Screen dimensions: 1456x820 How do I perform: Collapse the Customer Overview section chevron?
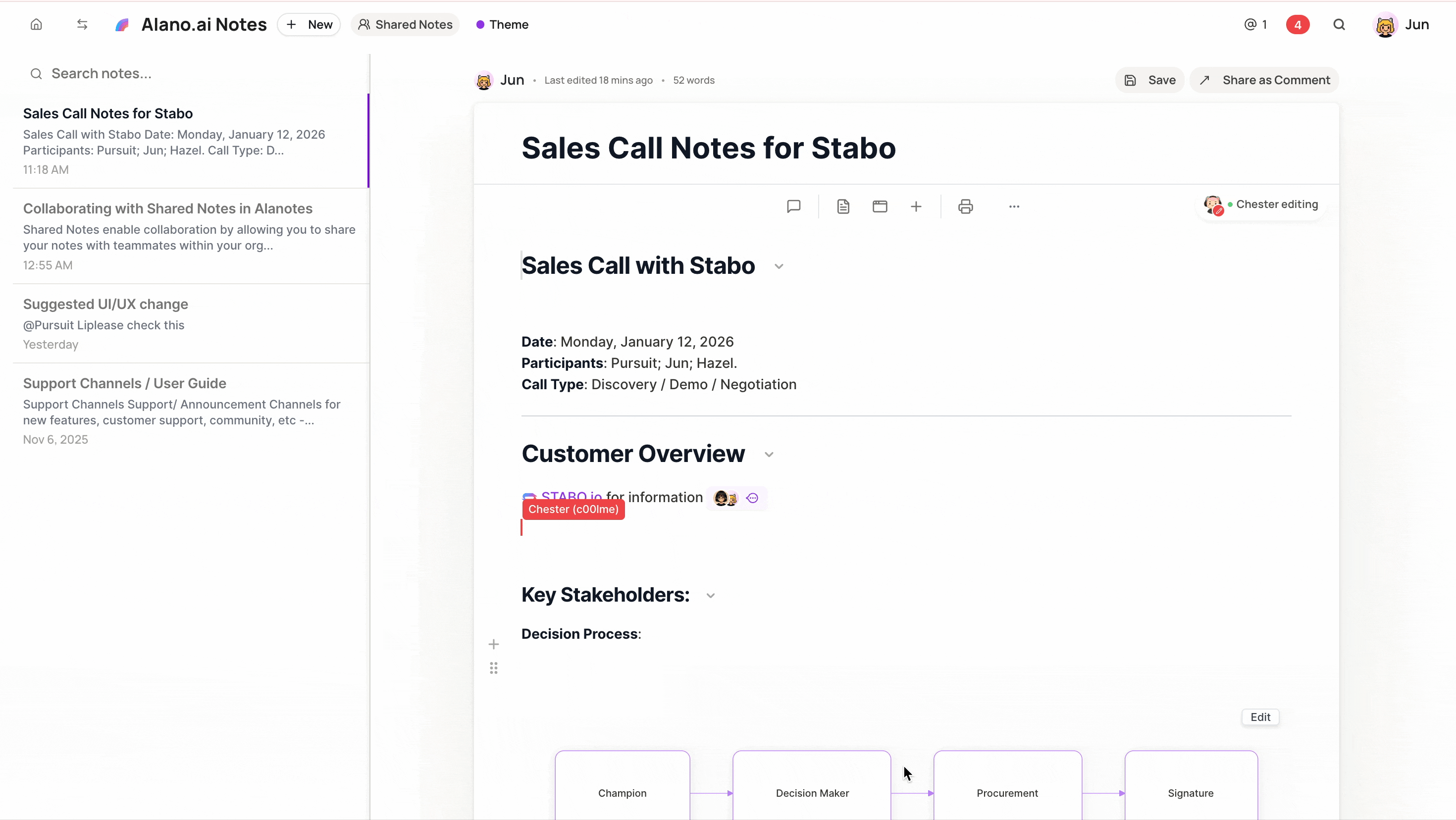769,455
